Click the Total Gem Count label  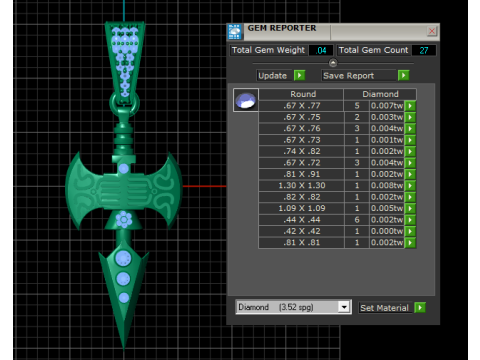tap(373, 50)
